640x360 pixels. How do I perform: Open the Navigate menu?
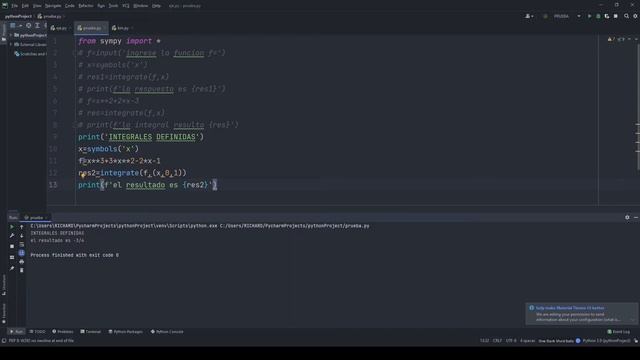click(53, 6)
